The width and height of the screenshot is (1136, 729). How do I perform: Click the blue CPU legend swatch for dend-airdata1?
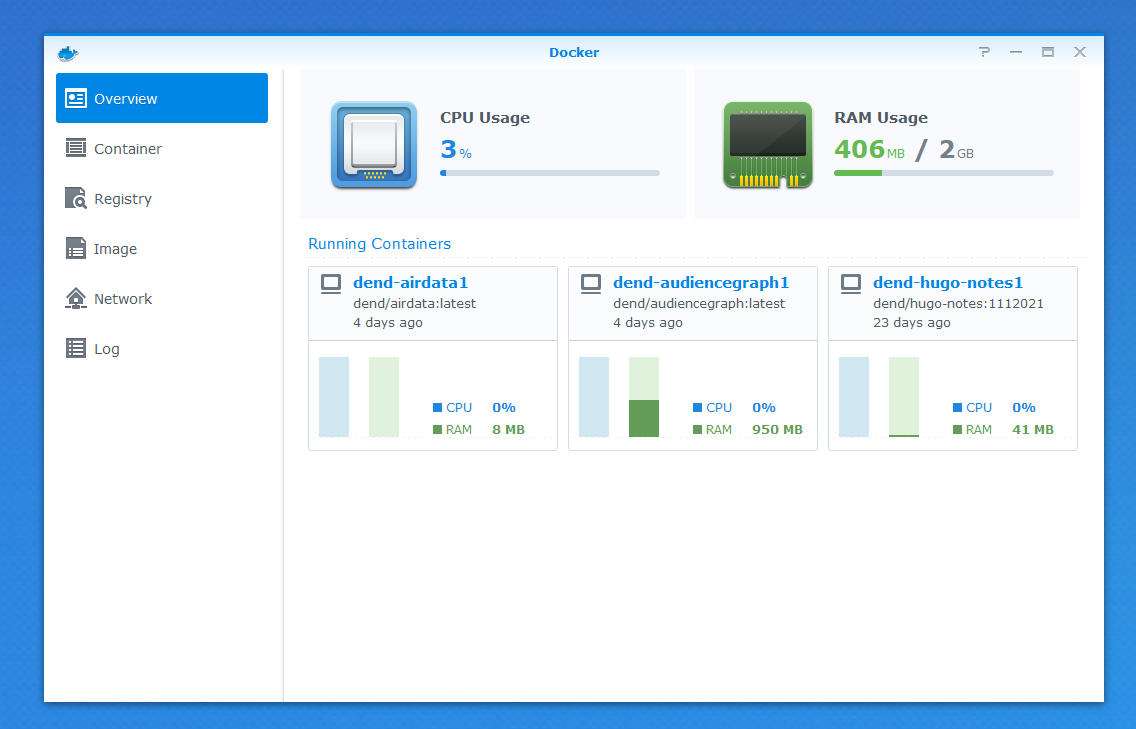click(437, 408)
